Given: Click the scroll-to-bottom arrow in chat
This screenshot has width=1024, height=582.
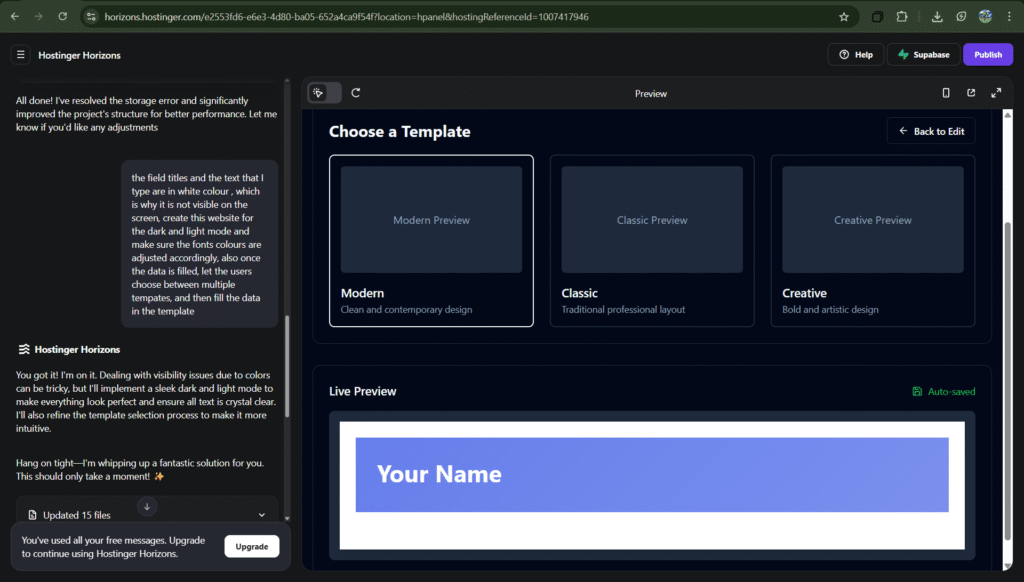Looking at the screenshot, I should (x=147, y=507).
